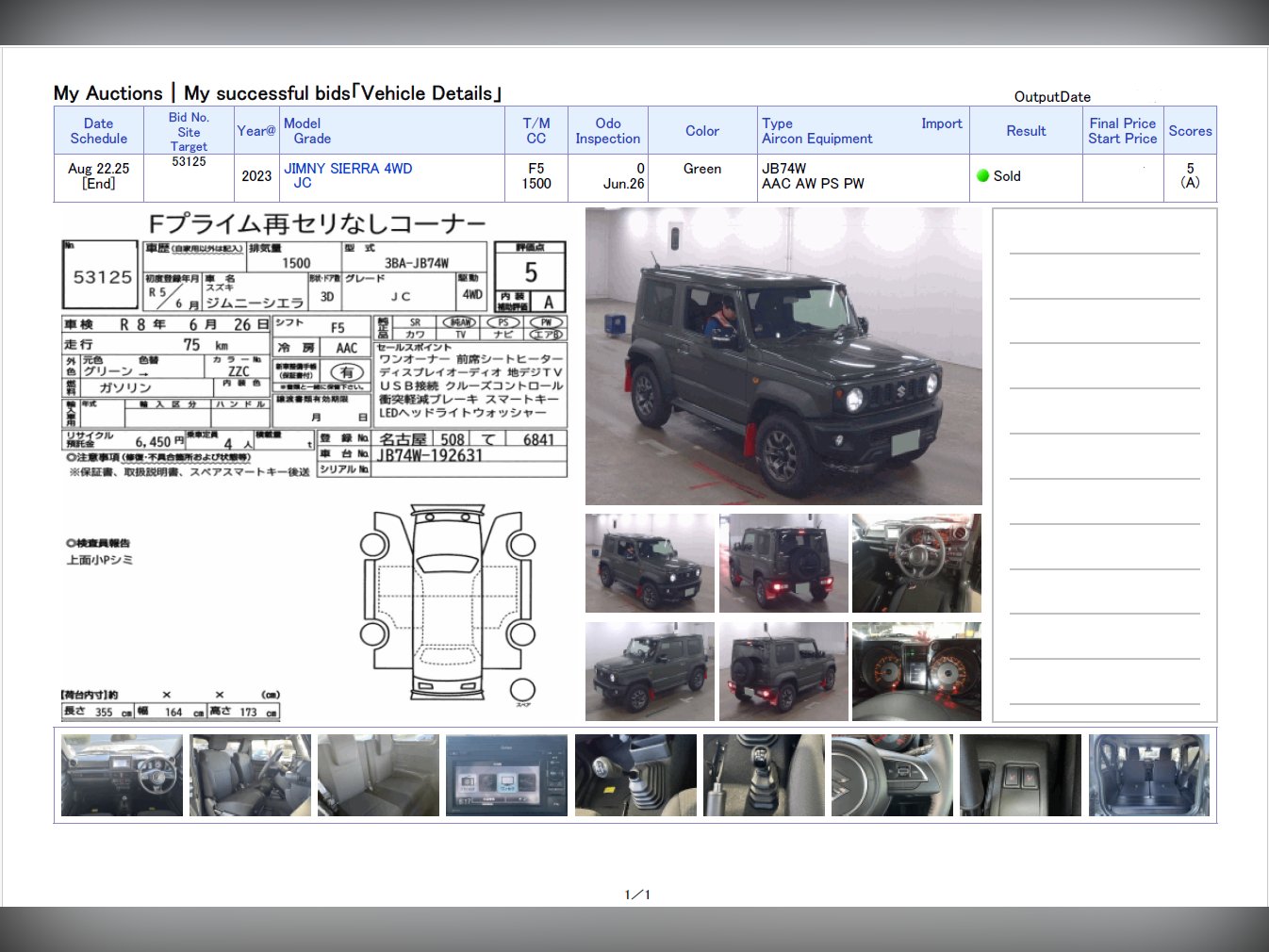Viewport: 1269px width, 952px height.
Task: Click the Scores column header
Action: (1190, 131)
